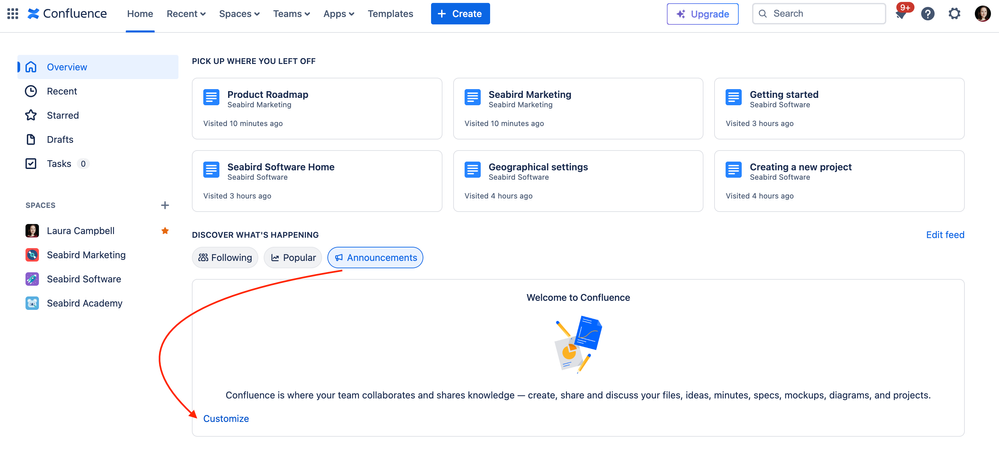Open notifications bell with 9+ badge
The width and height of the screenshot is (999, 452).
pyautogui.click(x=901, y=13)
